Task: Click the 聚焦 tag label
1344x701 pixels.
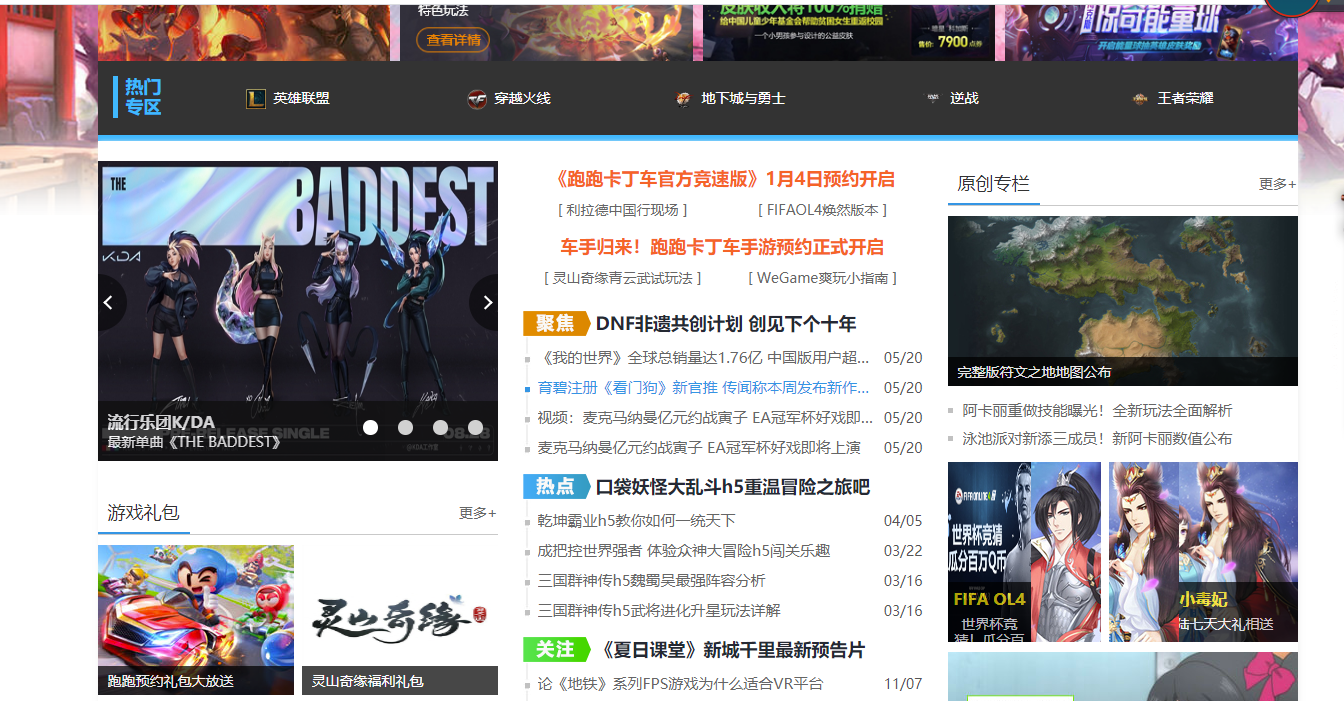Action: tap(556, 323)
